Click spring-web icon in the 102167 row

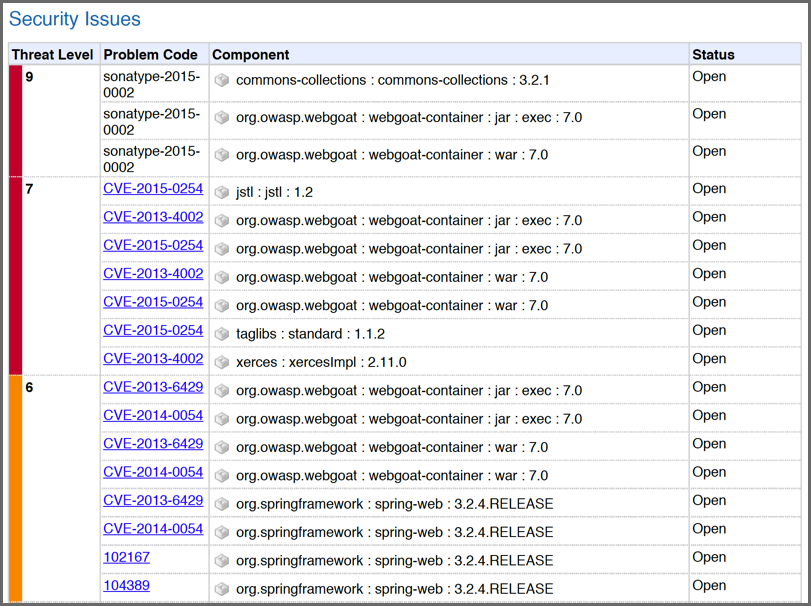click(222, 560)
